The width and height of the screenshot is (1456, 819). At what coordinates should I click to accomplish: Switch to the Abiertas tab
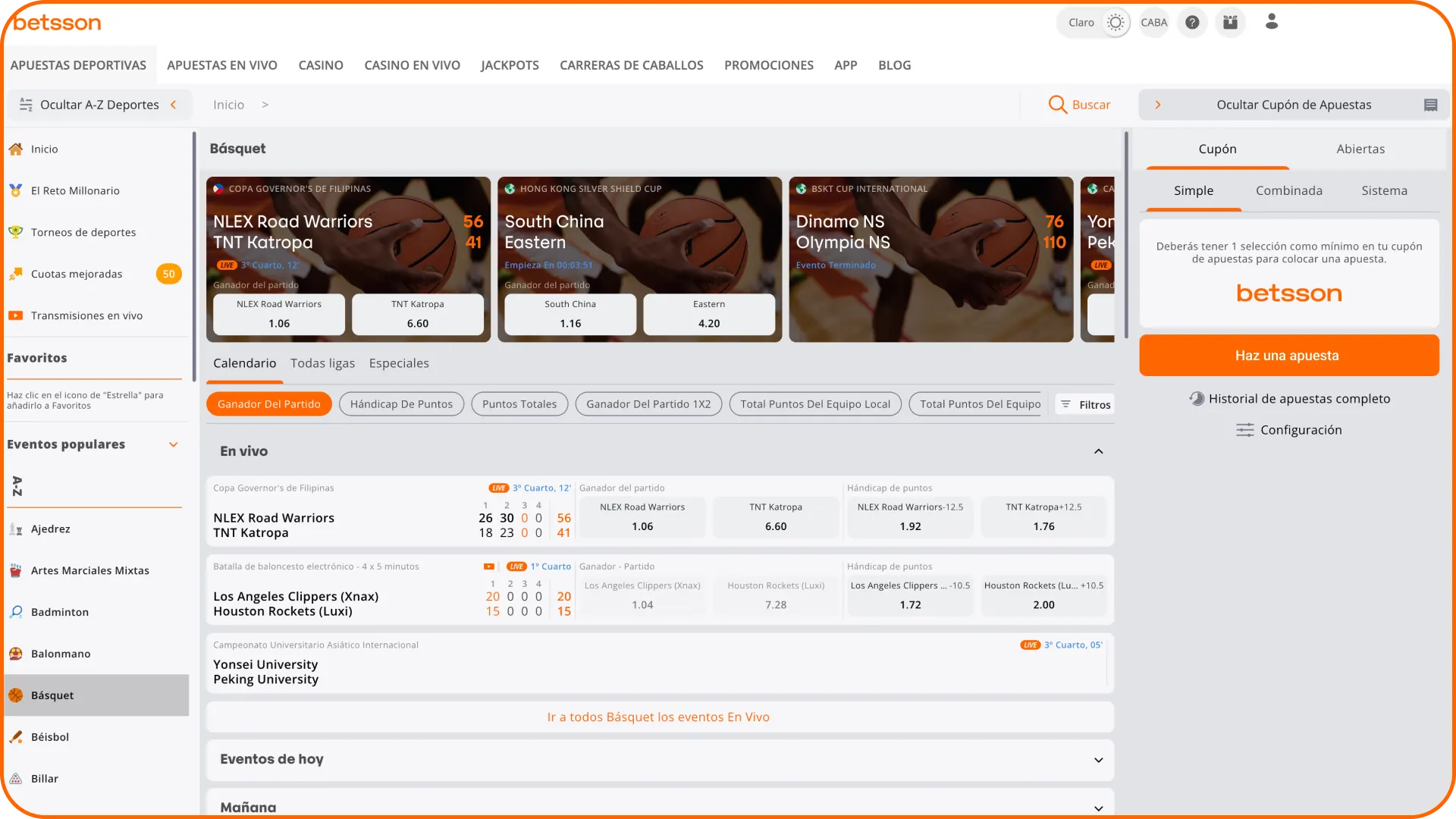tap(1360, 149)
